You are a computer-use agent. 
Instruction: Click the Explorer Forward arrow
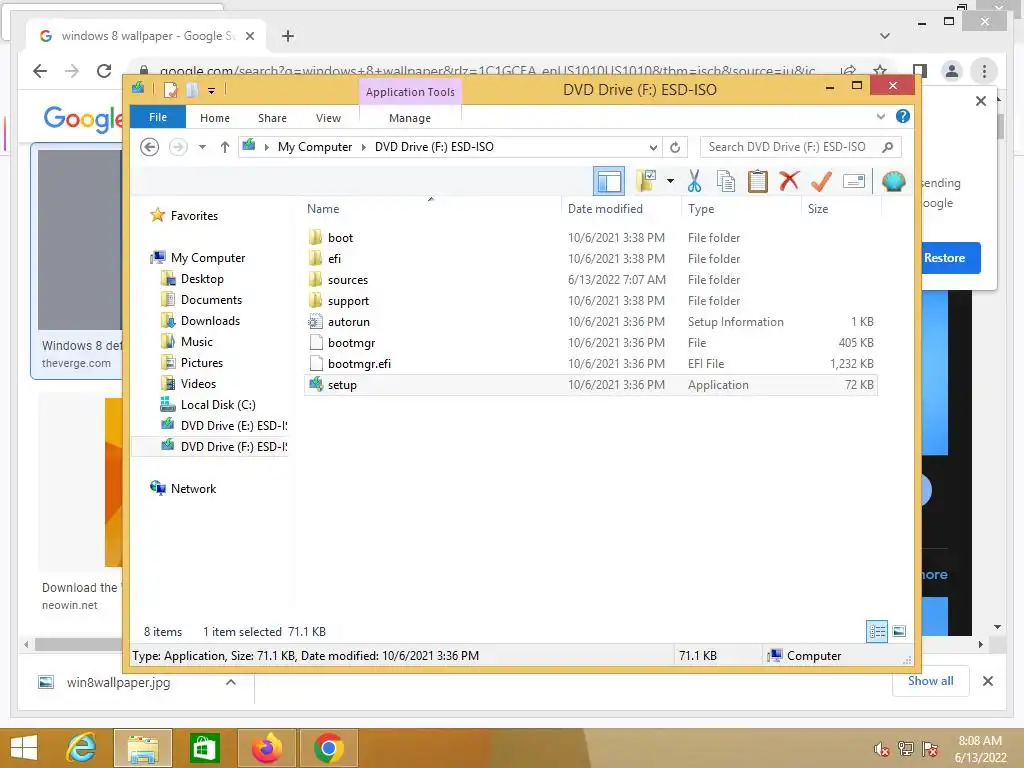pyautogui.click(x=178, y=147)
